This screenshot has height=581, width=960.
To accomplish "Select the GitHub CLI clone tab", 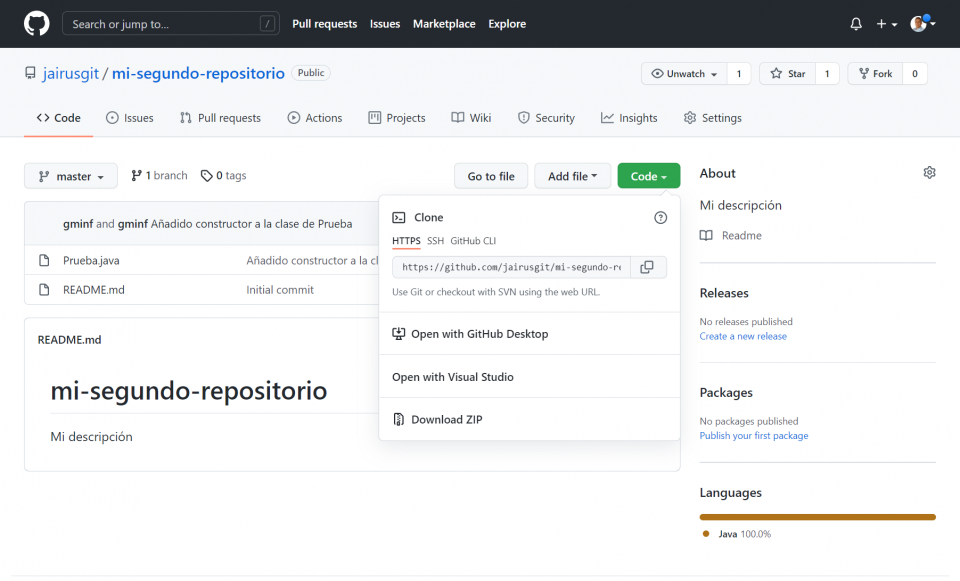I will click(x=473, y=241).
